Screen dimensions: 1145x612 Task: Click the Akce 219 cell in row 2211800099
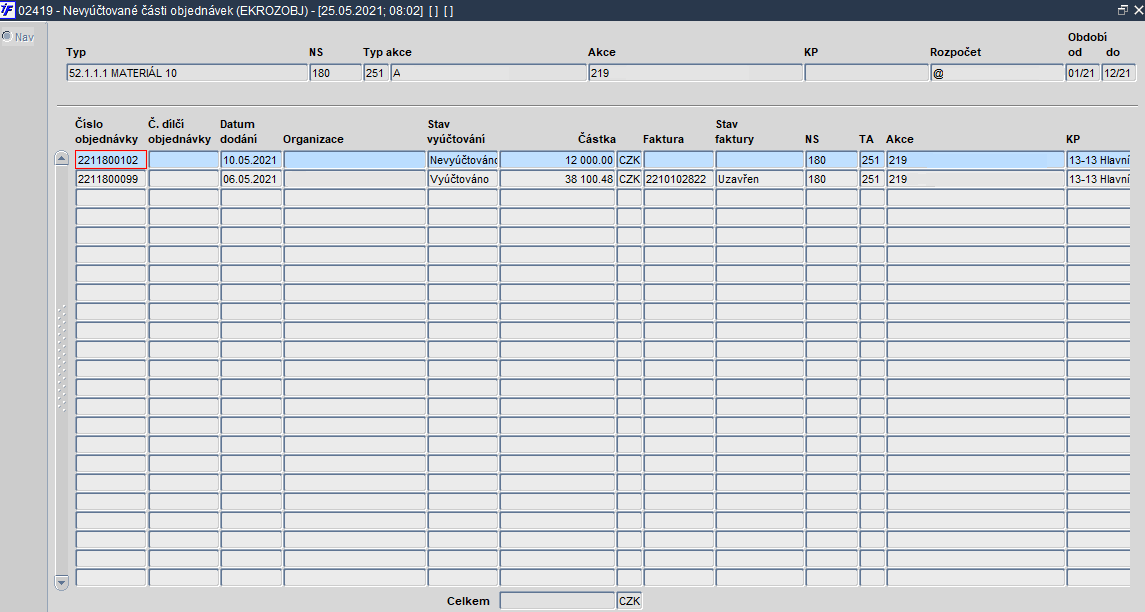pos(975,179)
